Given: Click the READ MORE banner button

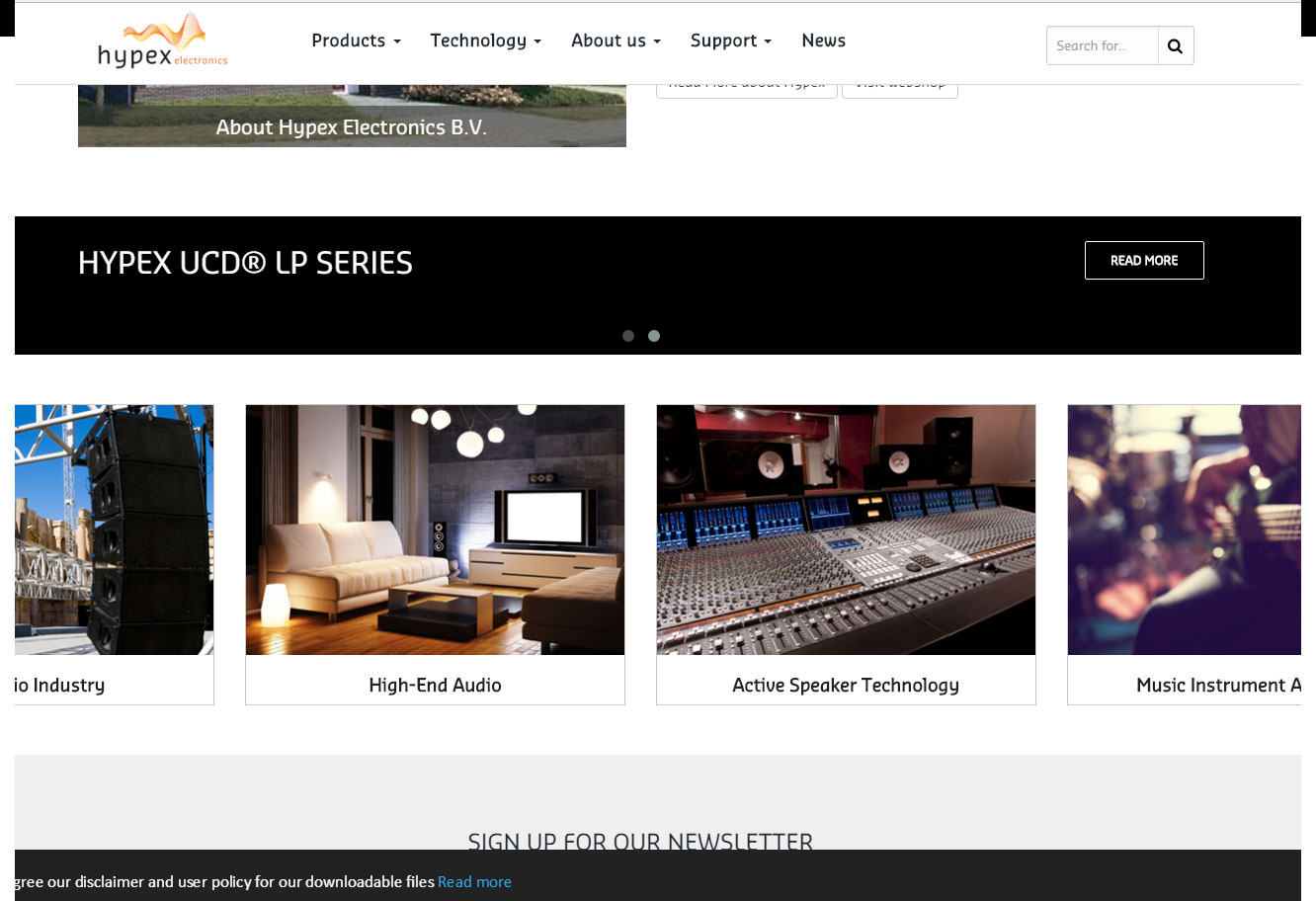Looking at the screenshot, I should pyautogui.click(x=1144, y=261).
